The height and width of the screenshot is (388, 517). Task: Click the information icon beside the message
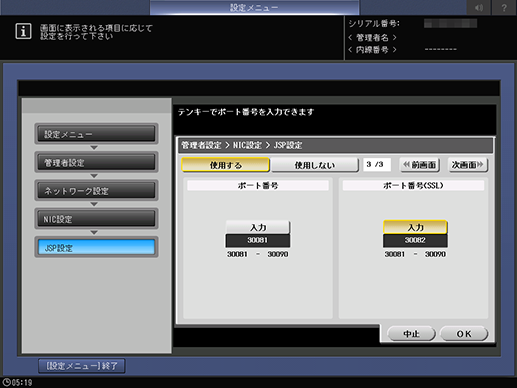[23, 31]
